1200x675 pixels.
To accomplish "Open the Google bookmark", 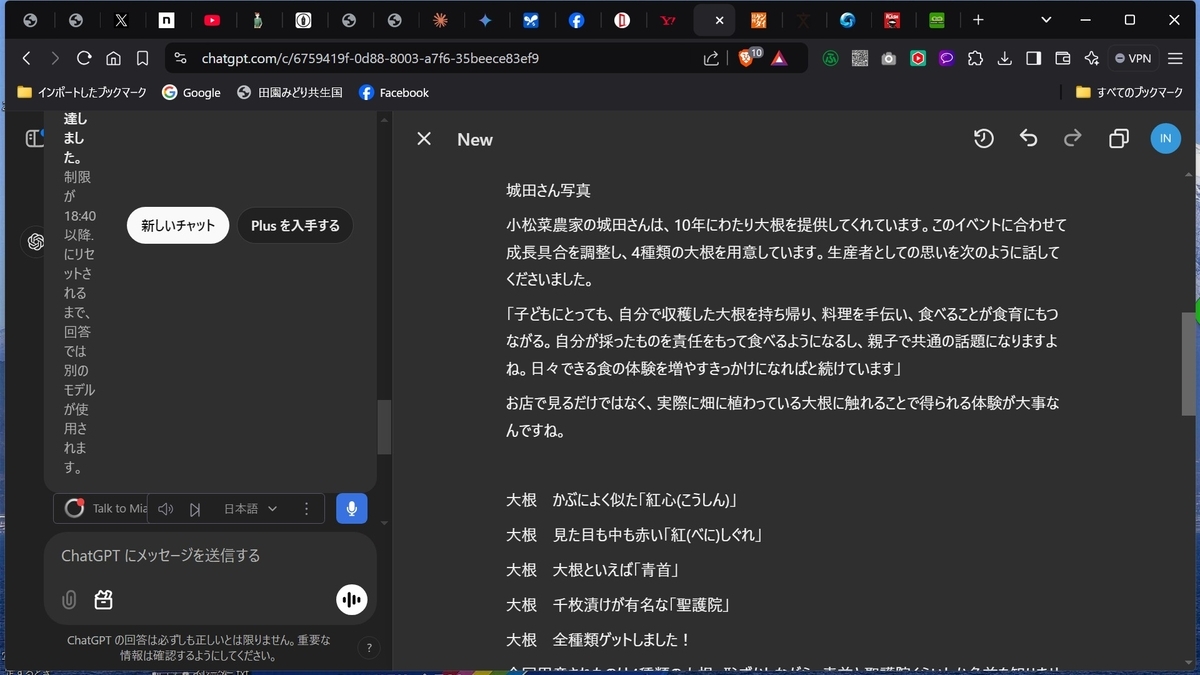I will [x=191, y=92].
